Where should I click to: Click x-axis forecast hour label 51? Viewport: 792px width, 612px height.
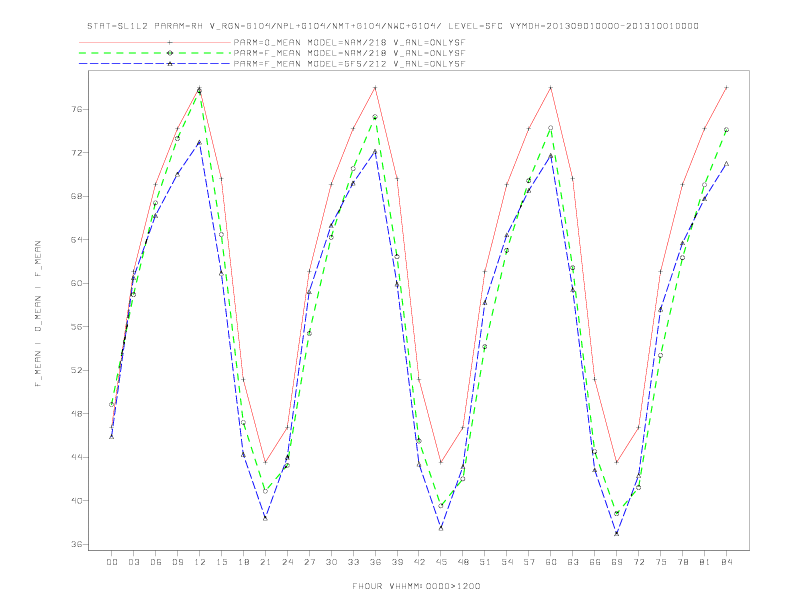[485, 562]
